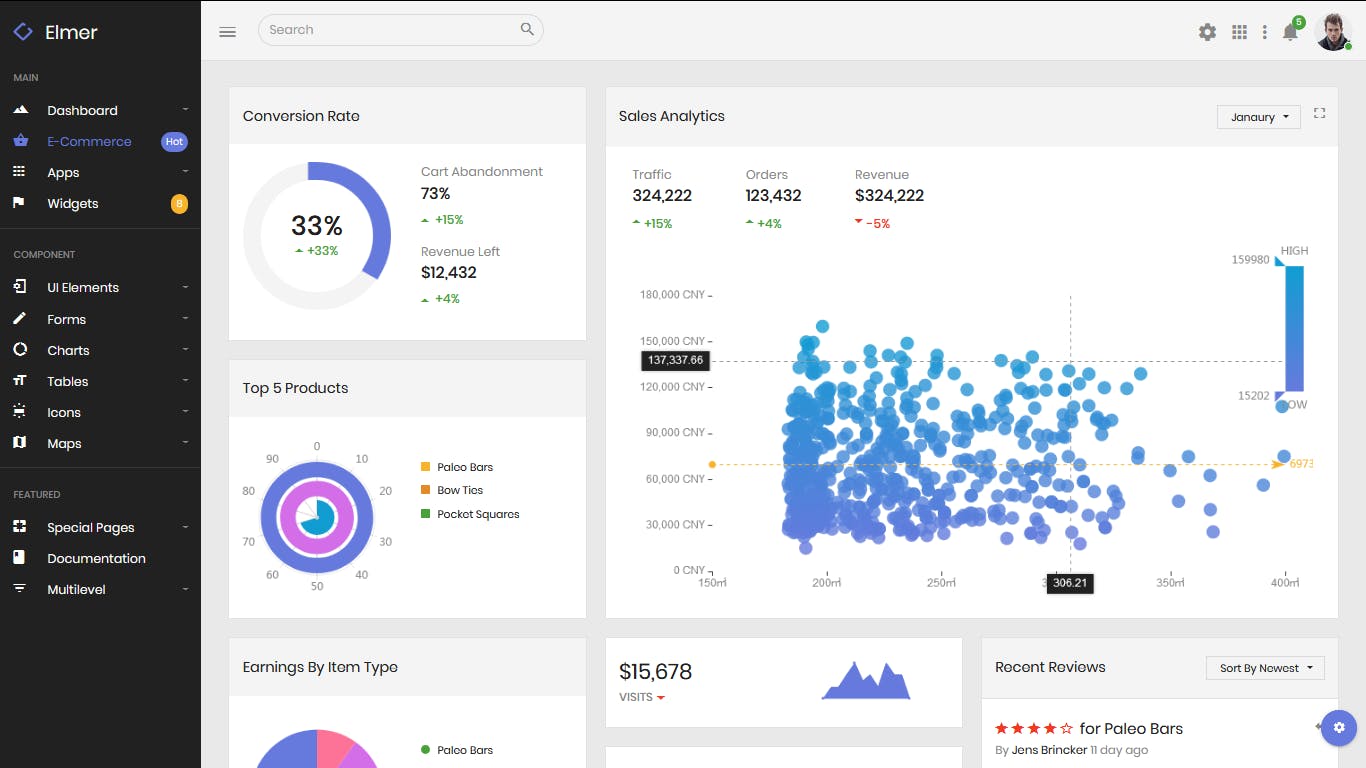The width and height of the screenshot is (1366, 768).
Task: Click the Charts ring icon
Action: click(20, 350)
